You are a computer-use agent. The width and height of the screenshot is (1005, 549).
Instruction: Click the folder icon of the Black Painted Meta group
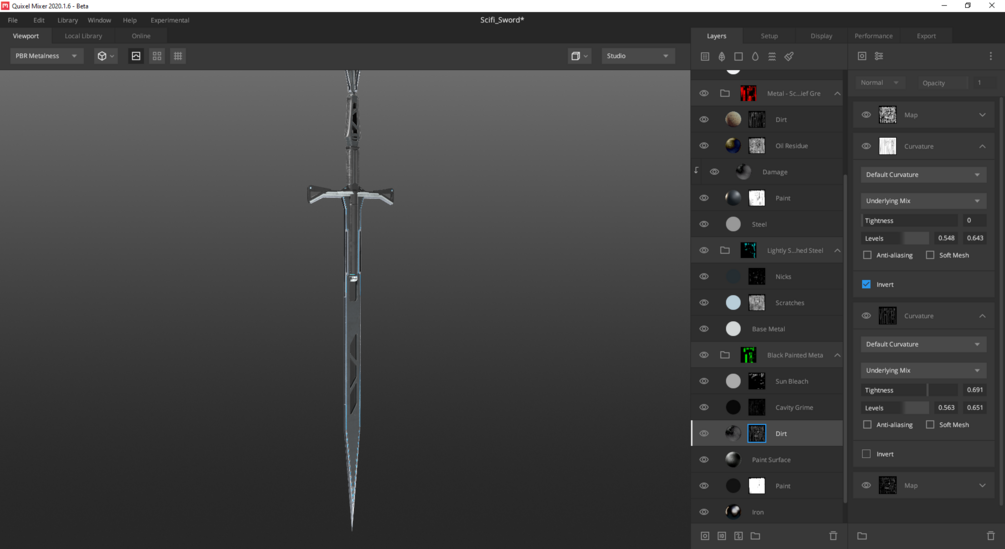725,355
